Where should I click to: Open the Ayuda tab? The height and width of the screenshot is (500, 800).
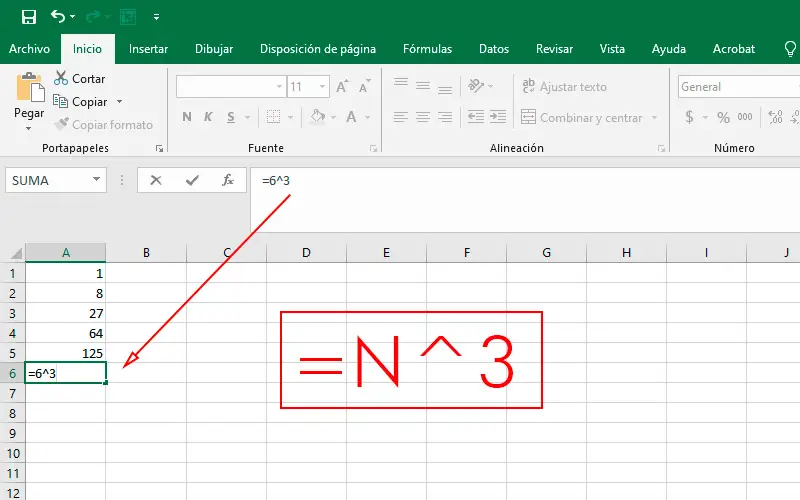[668, 49]
